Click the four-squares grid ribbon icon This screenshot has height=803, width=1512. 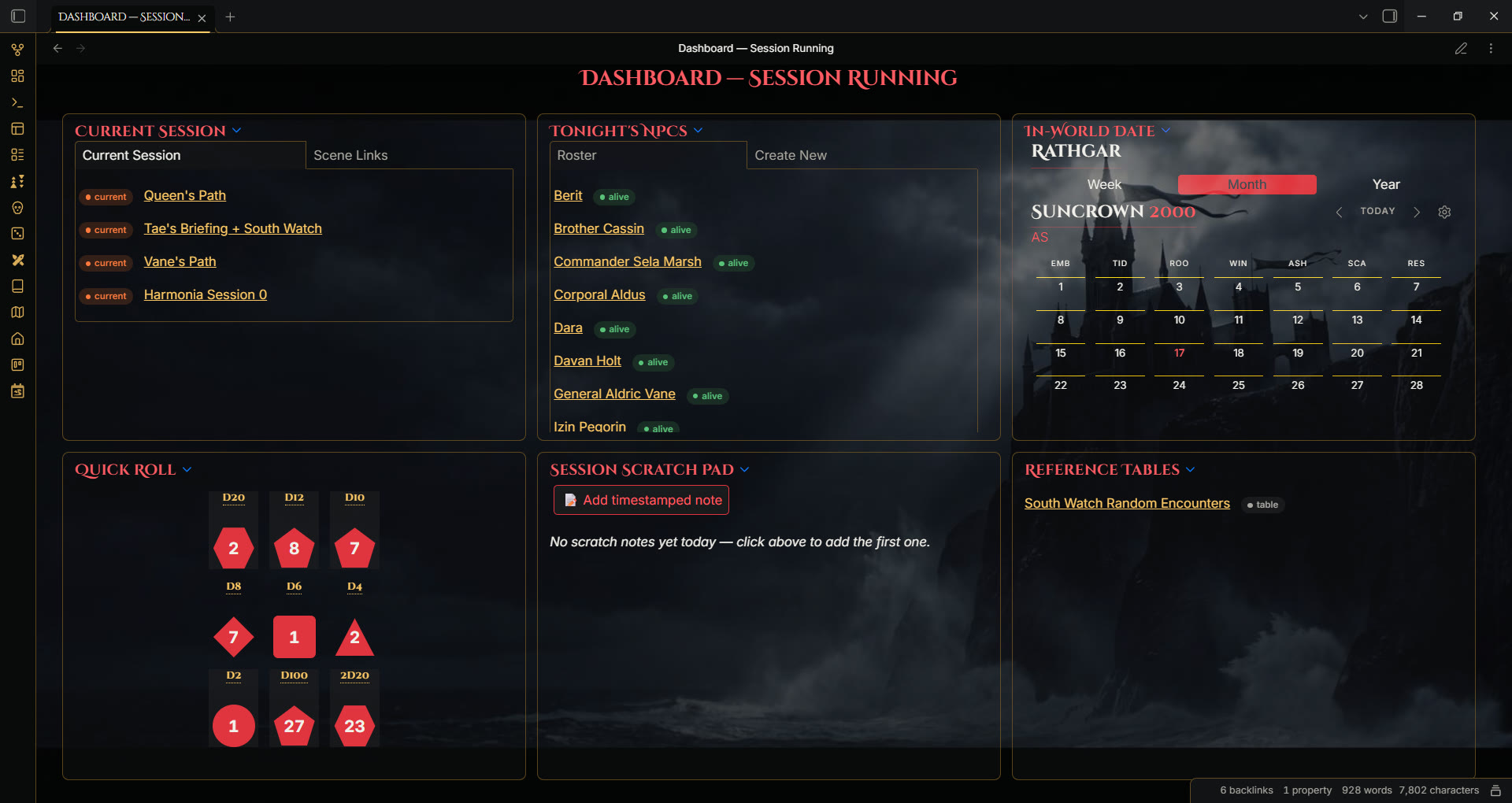point(17,76)
